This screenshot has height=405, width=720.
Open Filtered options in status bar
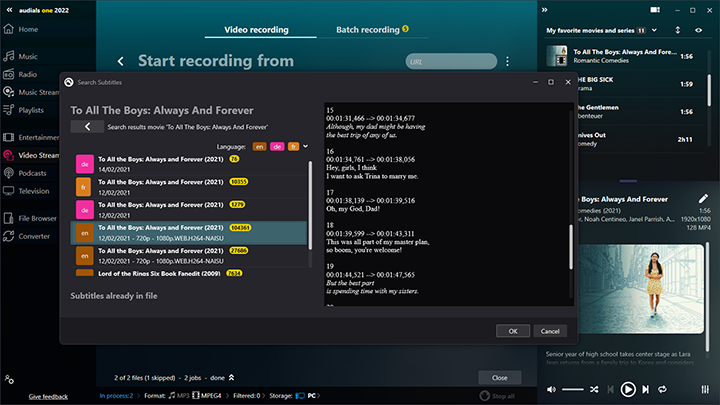(247, 396)
